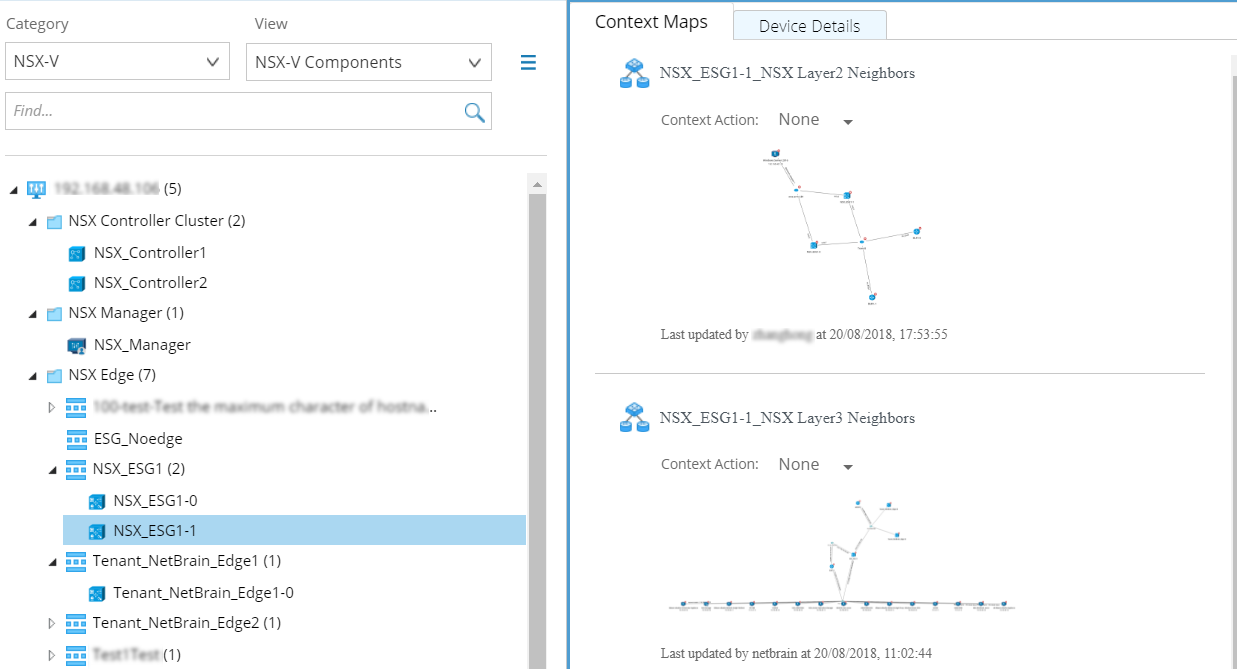Viewport: 1237px width, 669px height.
Task: Collapse the NSX Edge tree node
Action: [32, 376]
